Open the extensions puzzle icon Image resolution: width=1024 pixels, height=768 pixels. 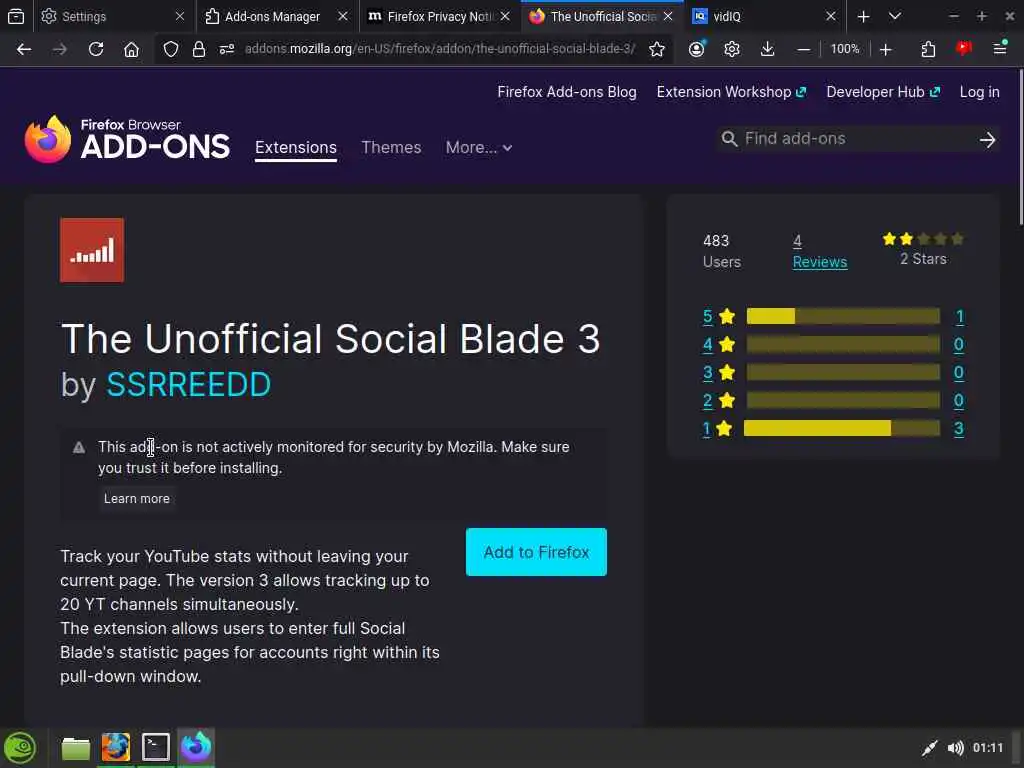[928, 49]
